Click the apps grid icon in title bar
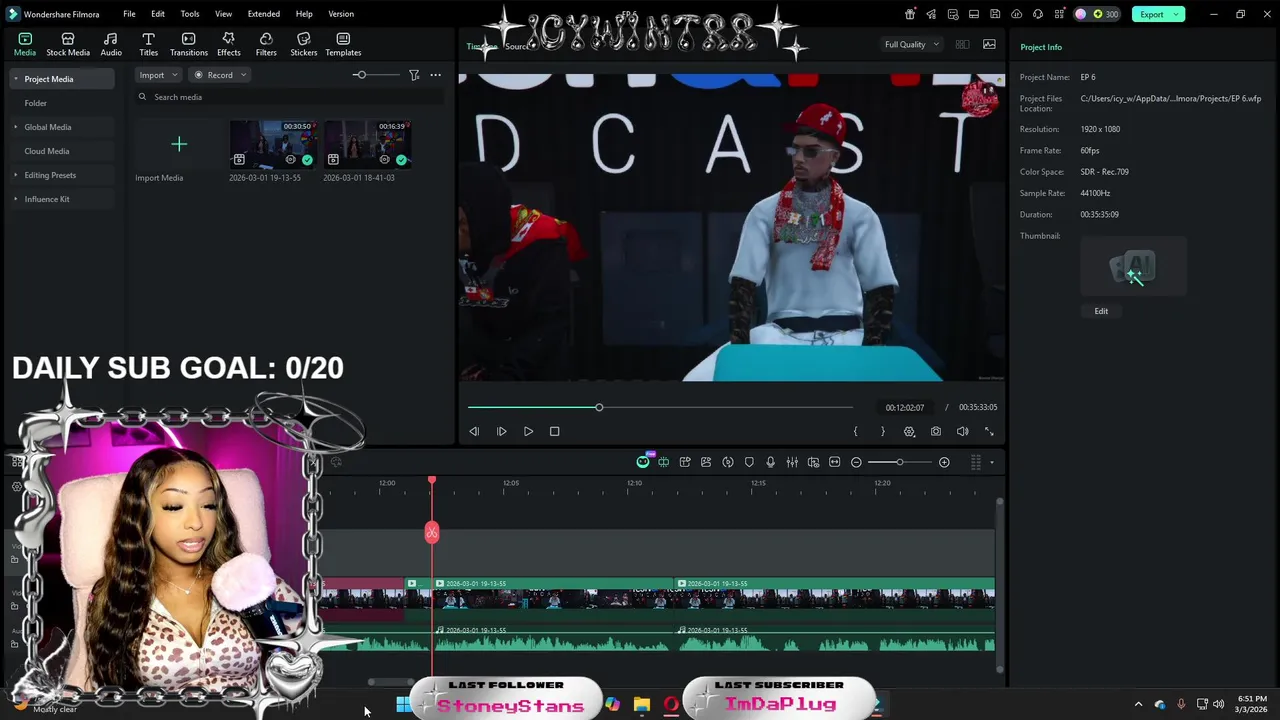The width and height of the screenshot is (1280, 720). [1059, 14]
